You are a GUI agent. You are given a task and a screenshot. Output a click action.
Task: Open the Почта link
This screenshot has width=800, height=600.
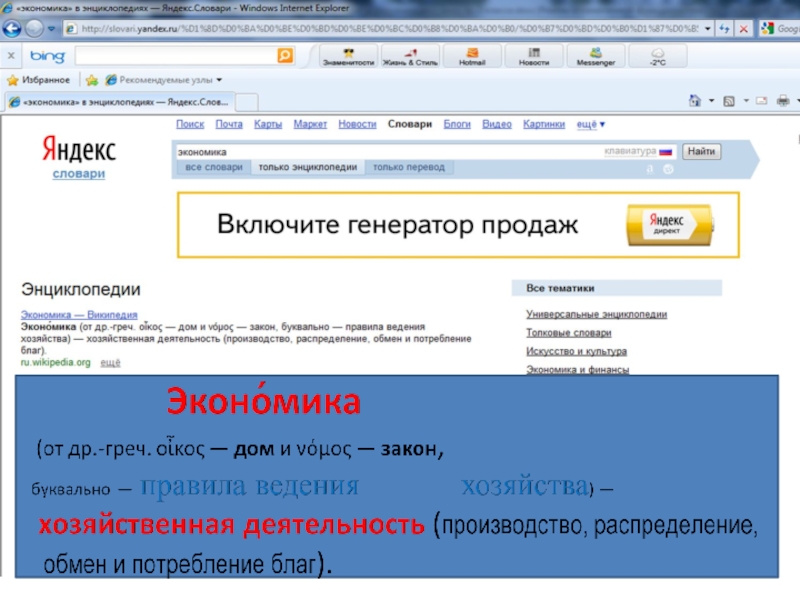tap(229, 124)
